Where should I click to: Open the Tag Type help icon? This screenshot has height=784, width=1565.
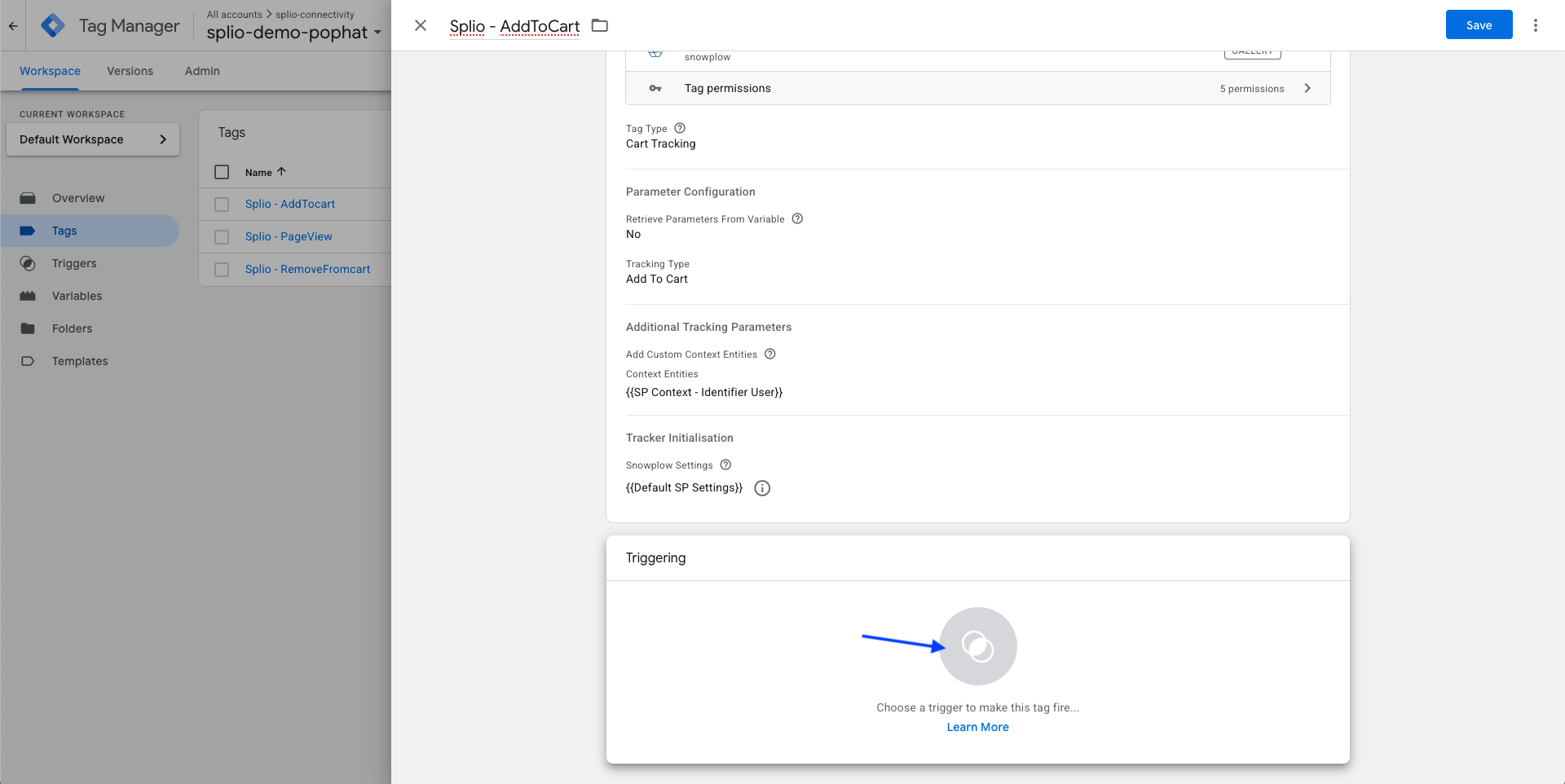(680, 128)
